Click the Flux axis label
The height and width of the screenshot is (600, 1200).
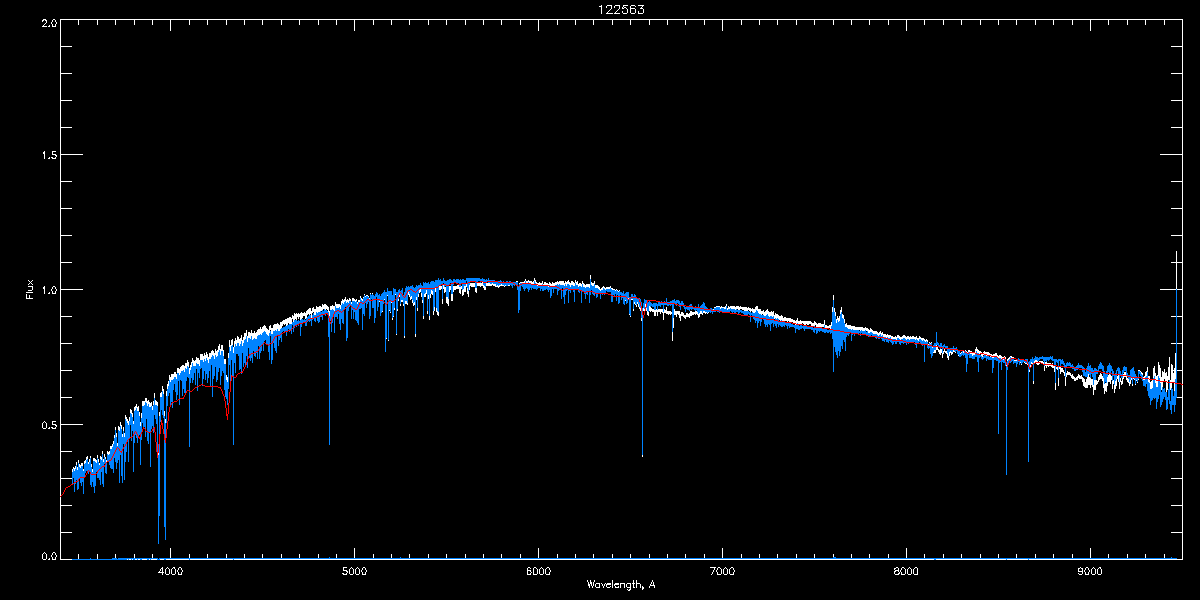(30, 289)
